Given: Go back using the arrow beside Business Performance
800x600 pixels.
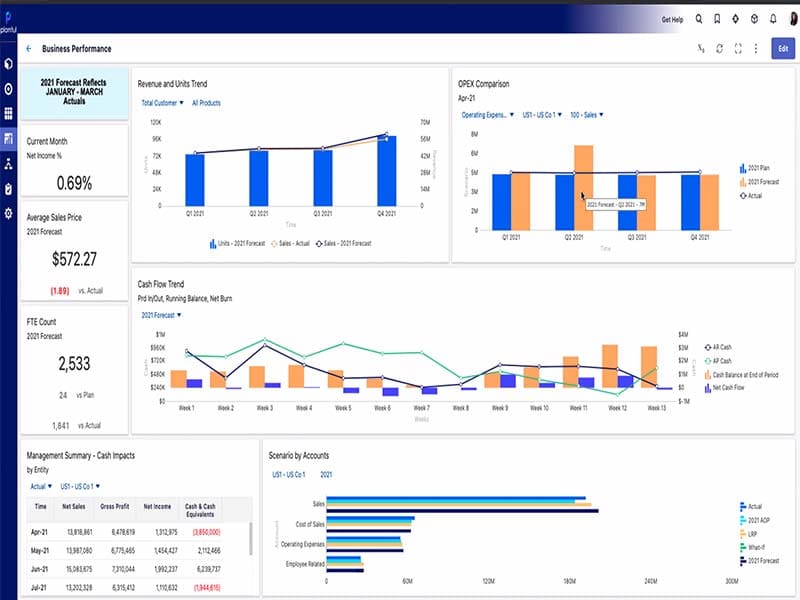Looking at the screenshot, I should tap(29, 48).
